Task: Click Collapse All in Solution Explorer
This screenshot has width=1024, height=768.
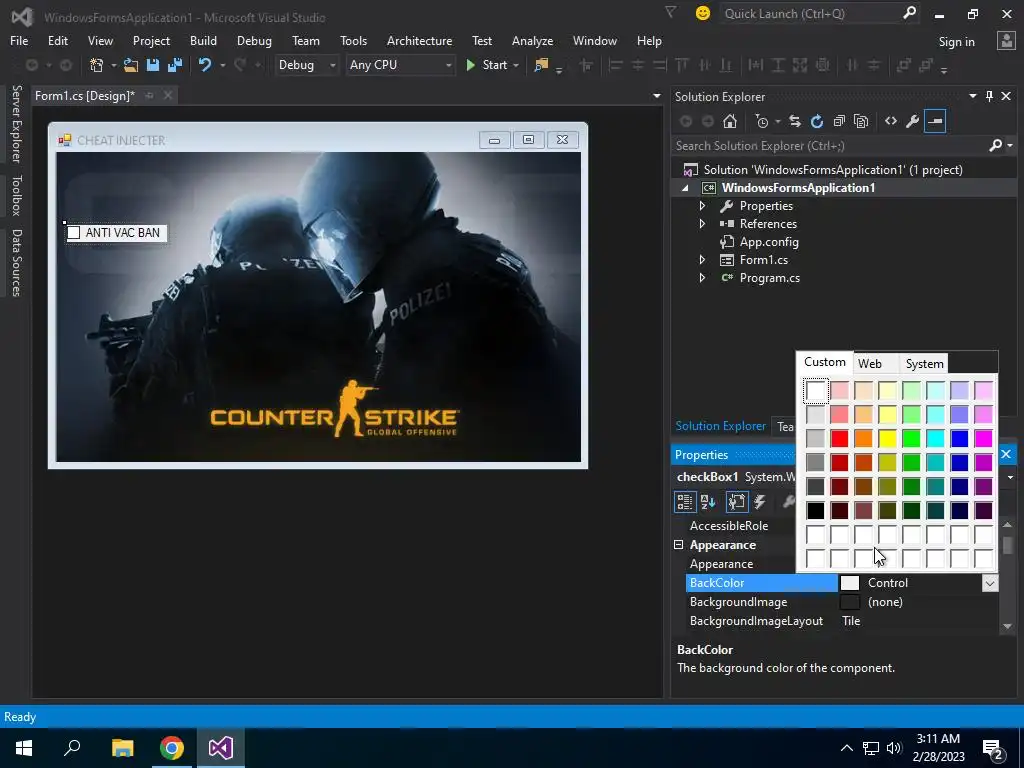Action: (839, 121)
